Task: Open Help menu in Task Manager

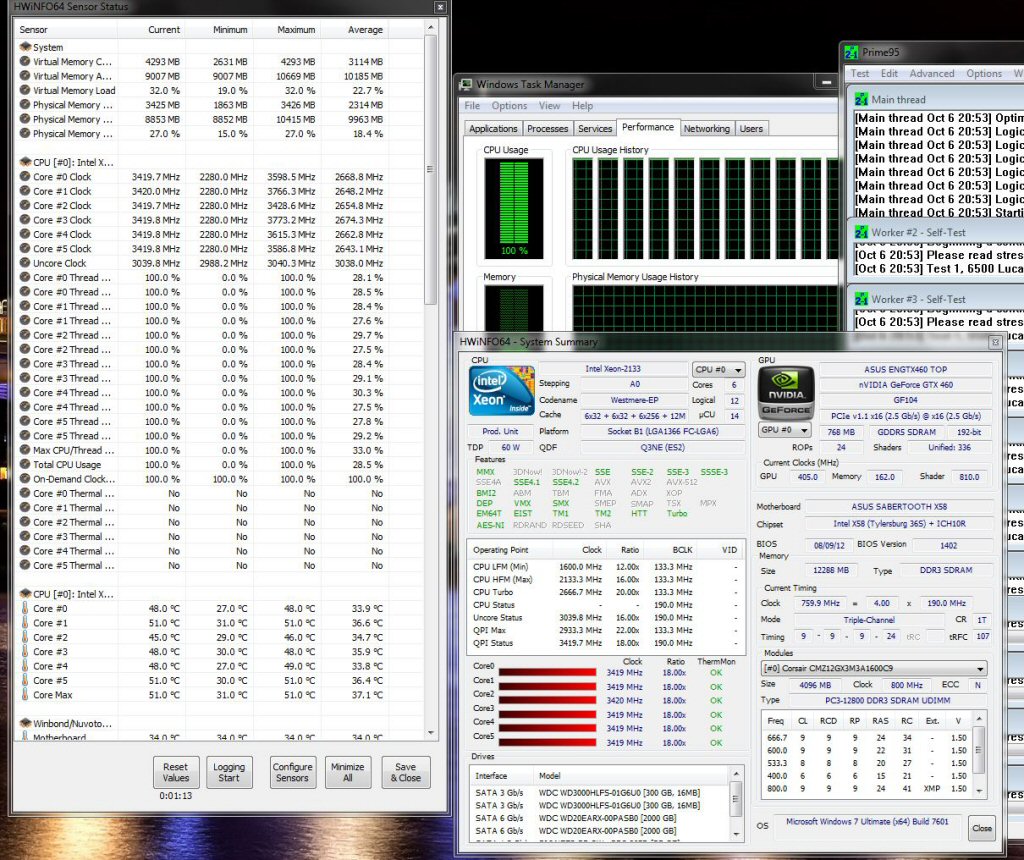Action: [x=583, y=106]
